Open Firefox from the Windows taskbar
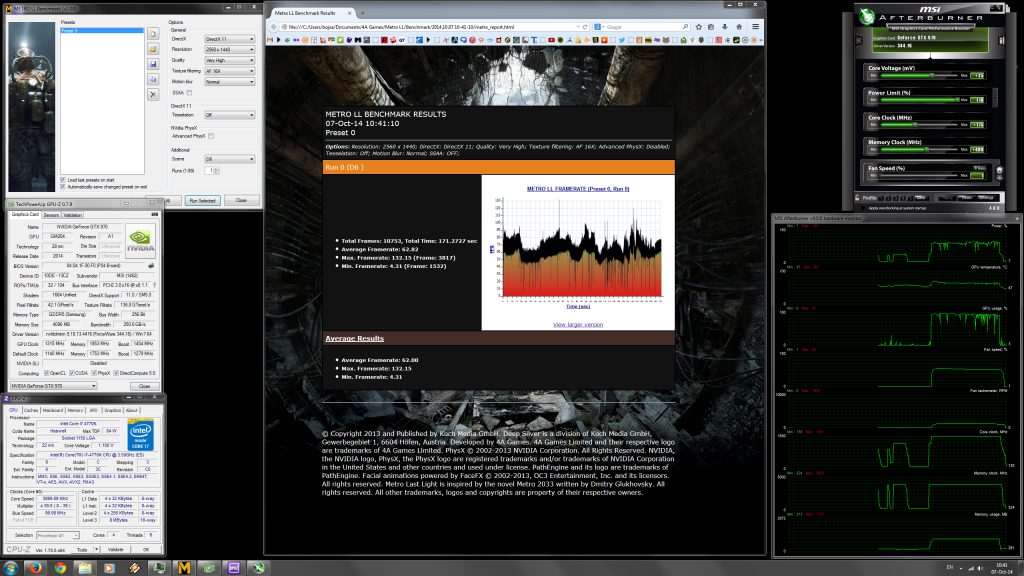Screen dimensions: 1024x576 (x=37, y=567)
